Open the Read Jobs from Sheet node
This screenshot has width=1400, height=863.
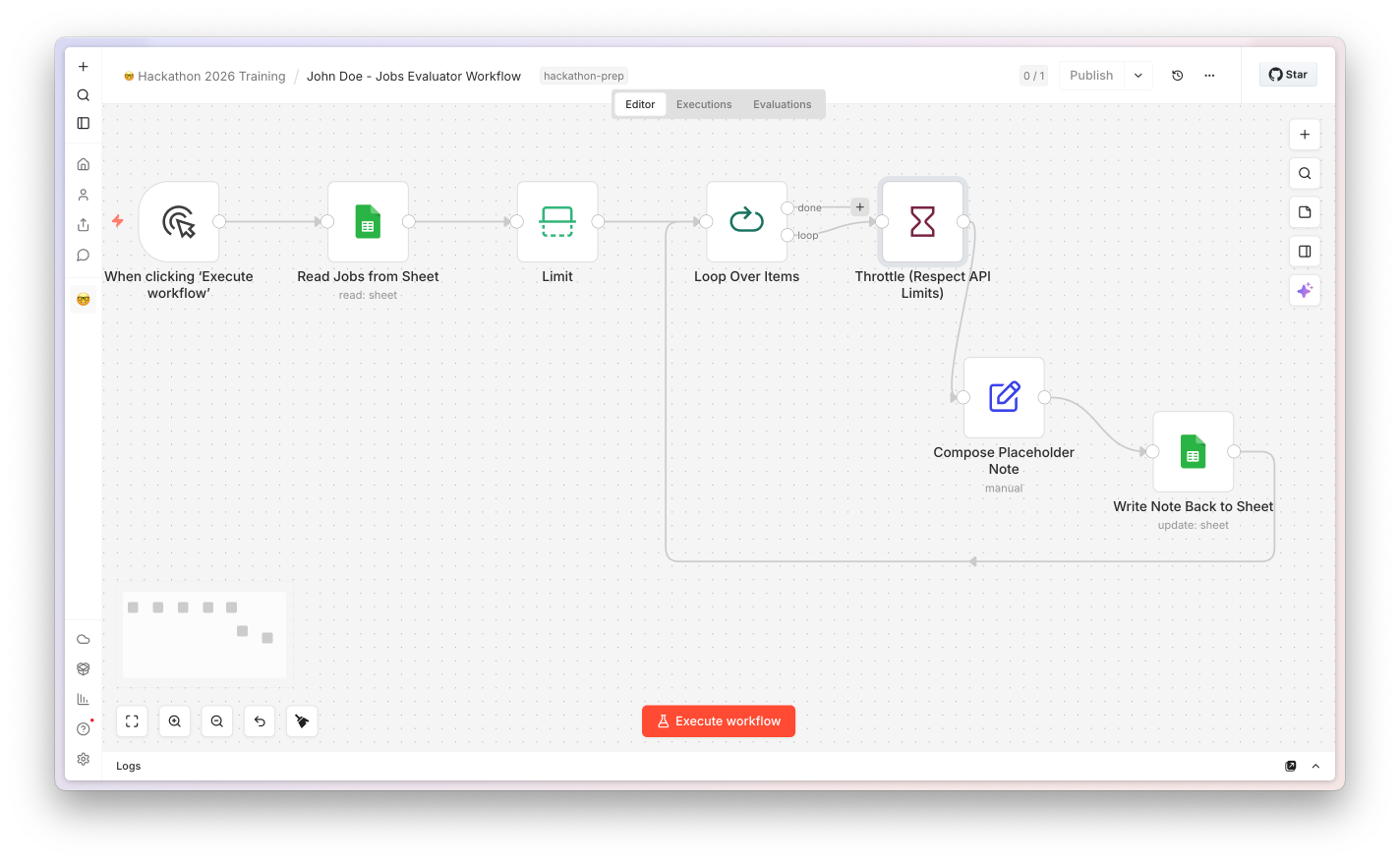click(368, 222)
